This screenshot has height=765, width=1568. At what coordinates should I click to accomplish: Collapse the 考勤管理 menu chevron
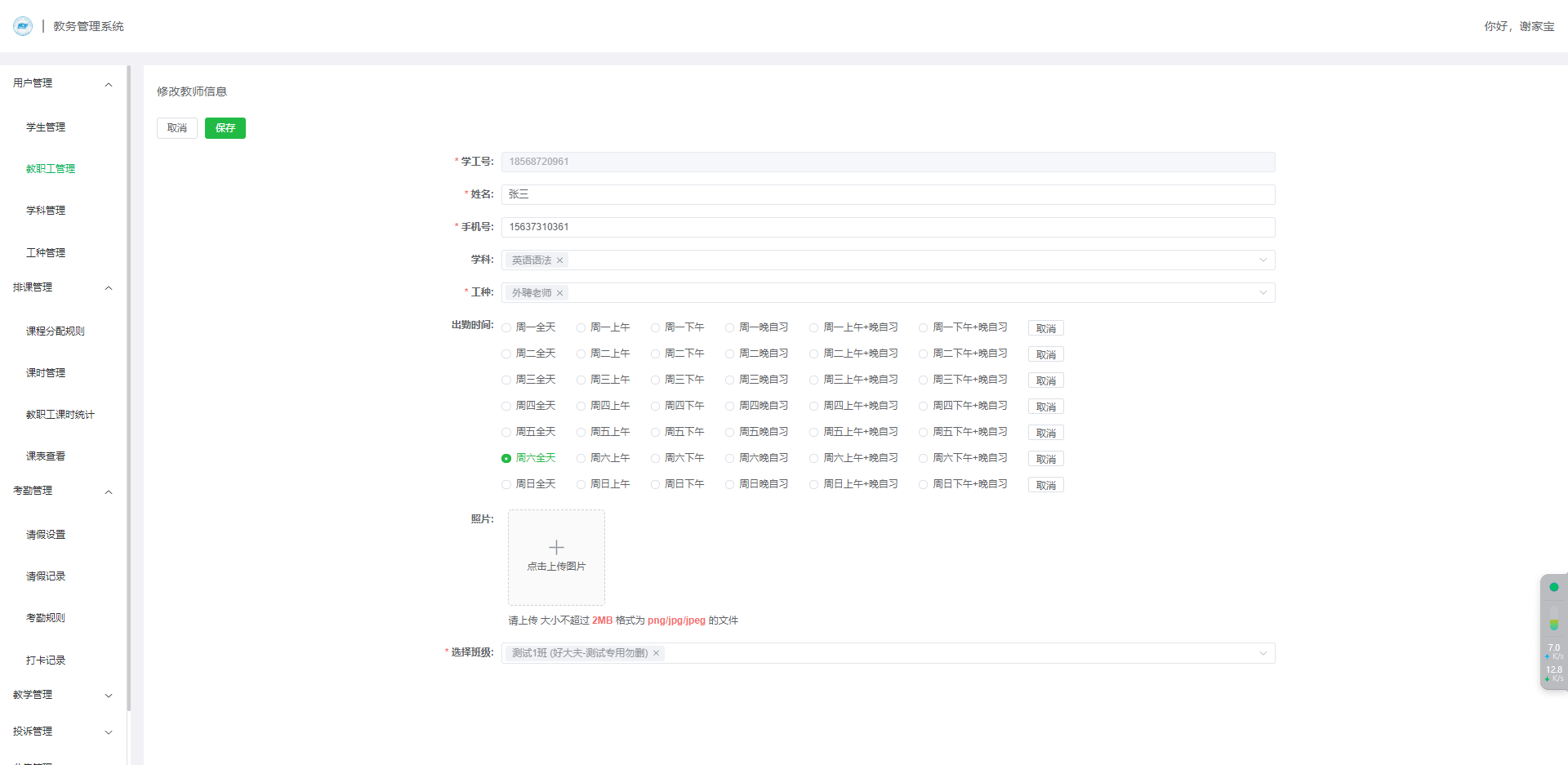pyautogui.click(x=109, y=492)
